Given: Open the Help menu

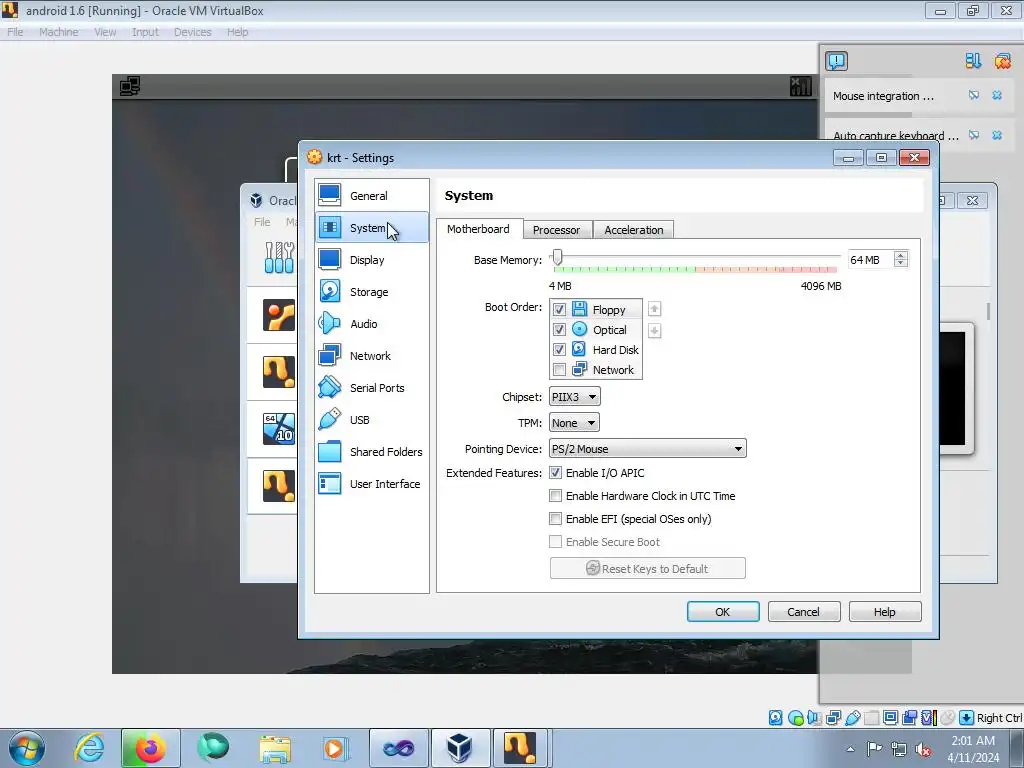Looking at the screenshot, I should [238, 32].
